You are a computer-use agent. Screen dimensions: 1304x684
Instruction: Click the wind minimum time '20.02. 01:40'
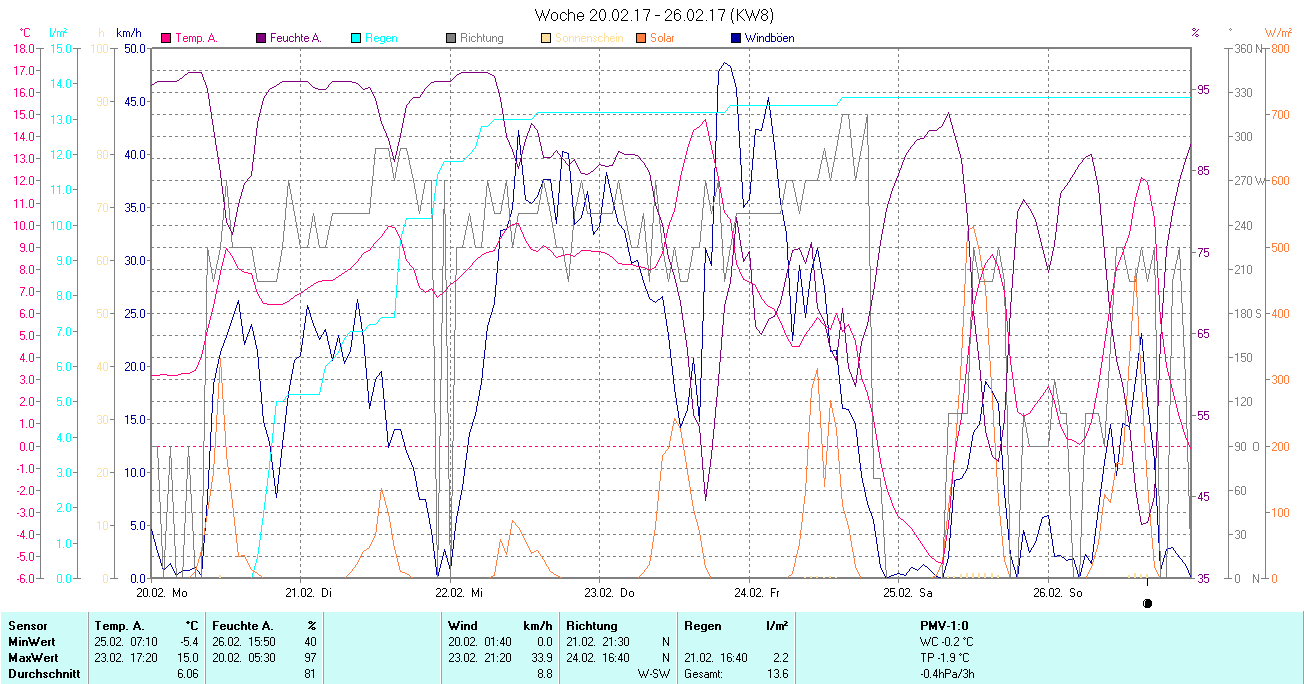coord(478,641)
